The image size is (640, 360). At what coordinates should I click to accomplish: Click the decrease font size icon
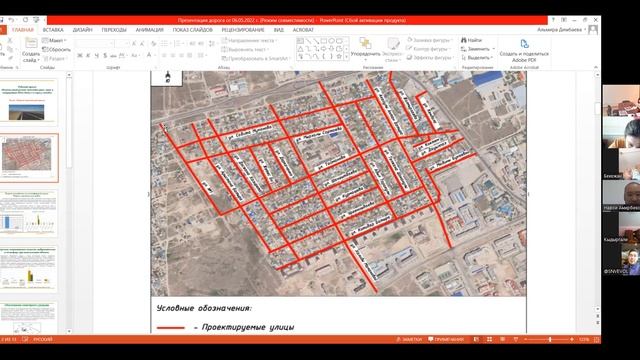142,43
